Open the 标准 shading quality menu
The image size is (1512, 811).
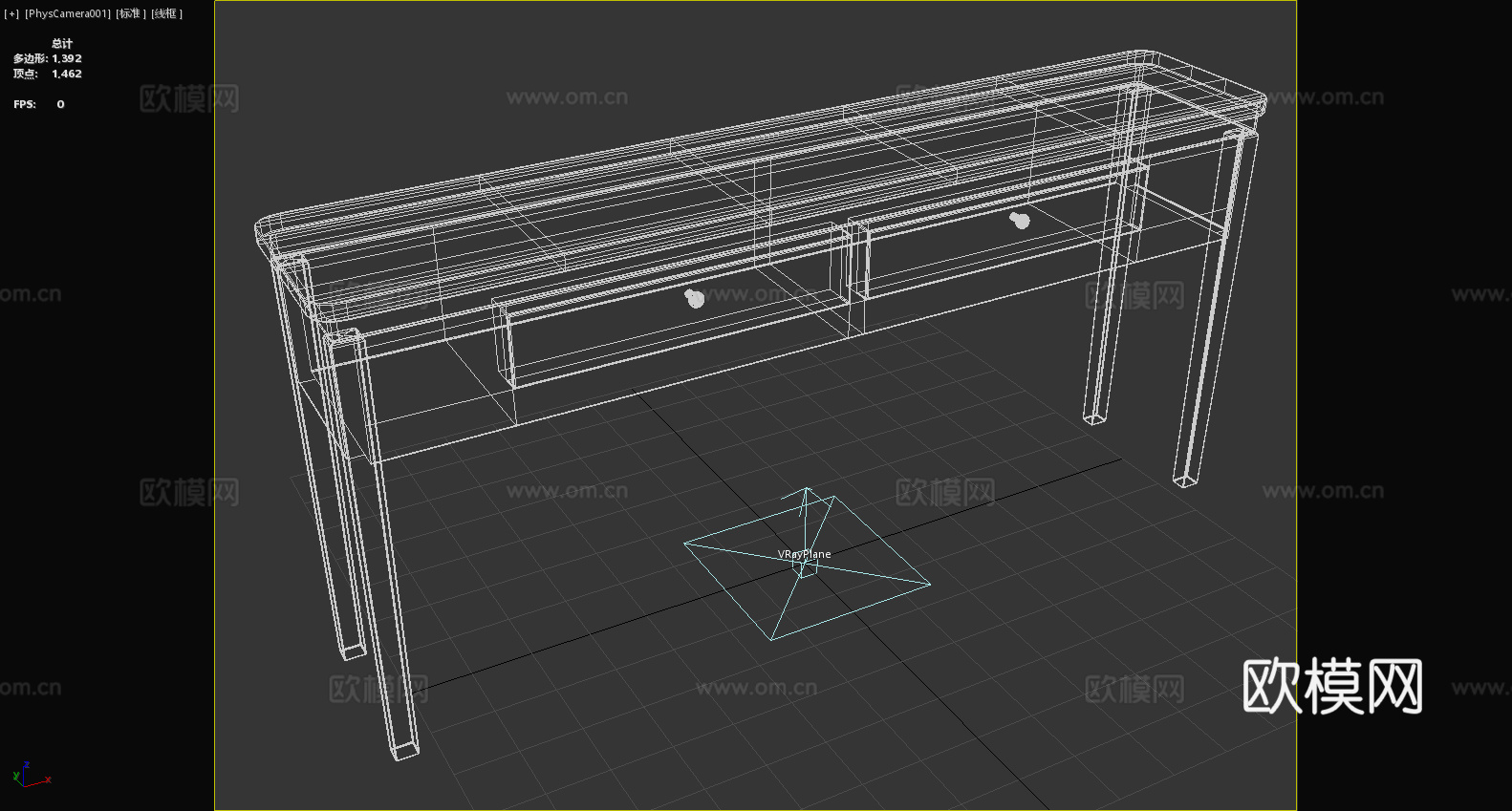132,13
